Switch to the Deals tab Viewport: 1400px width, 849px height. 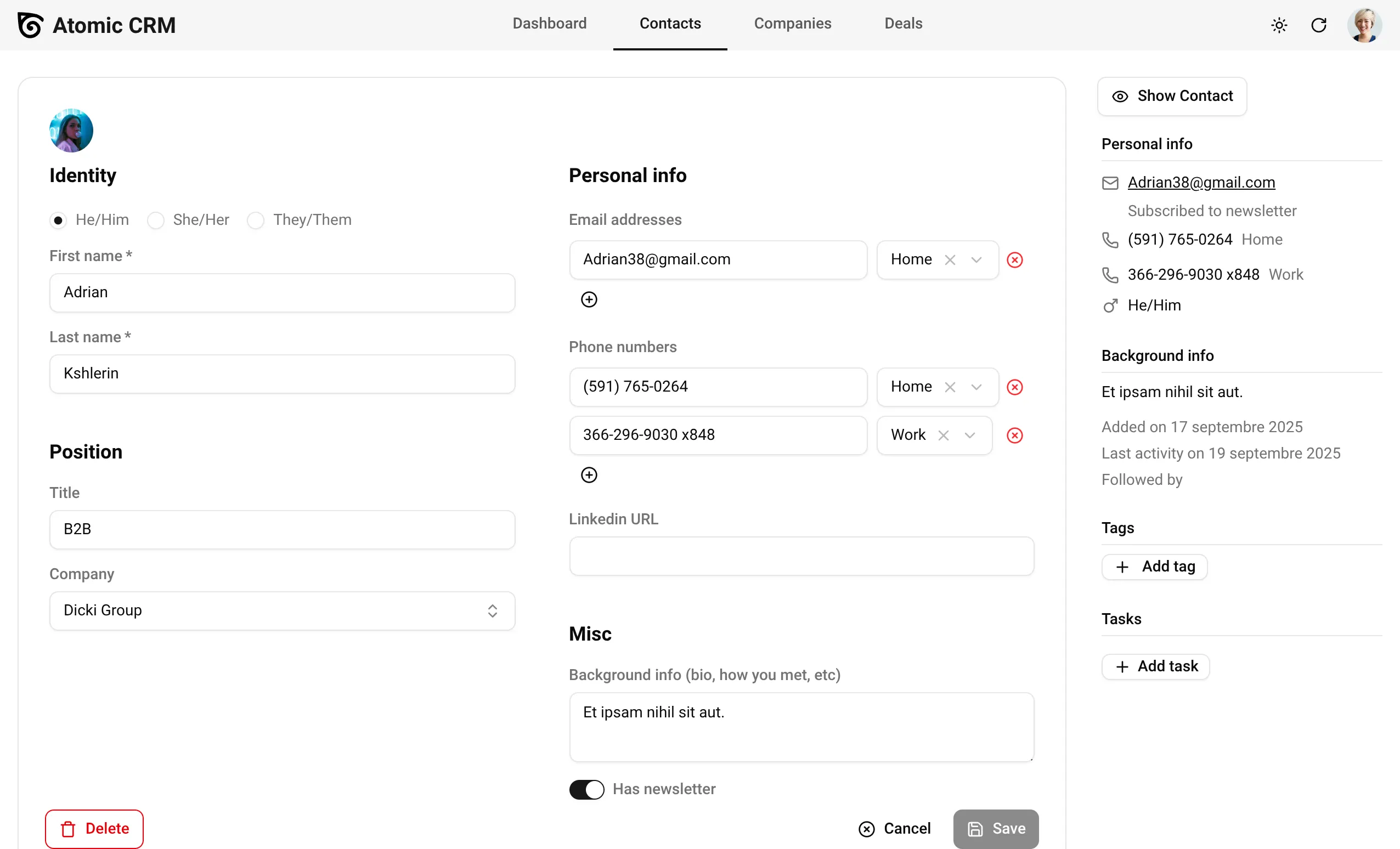click(x=903, y=23)
